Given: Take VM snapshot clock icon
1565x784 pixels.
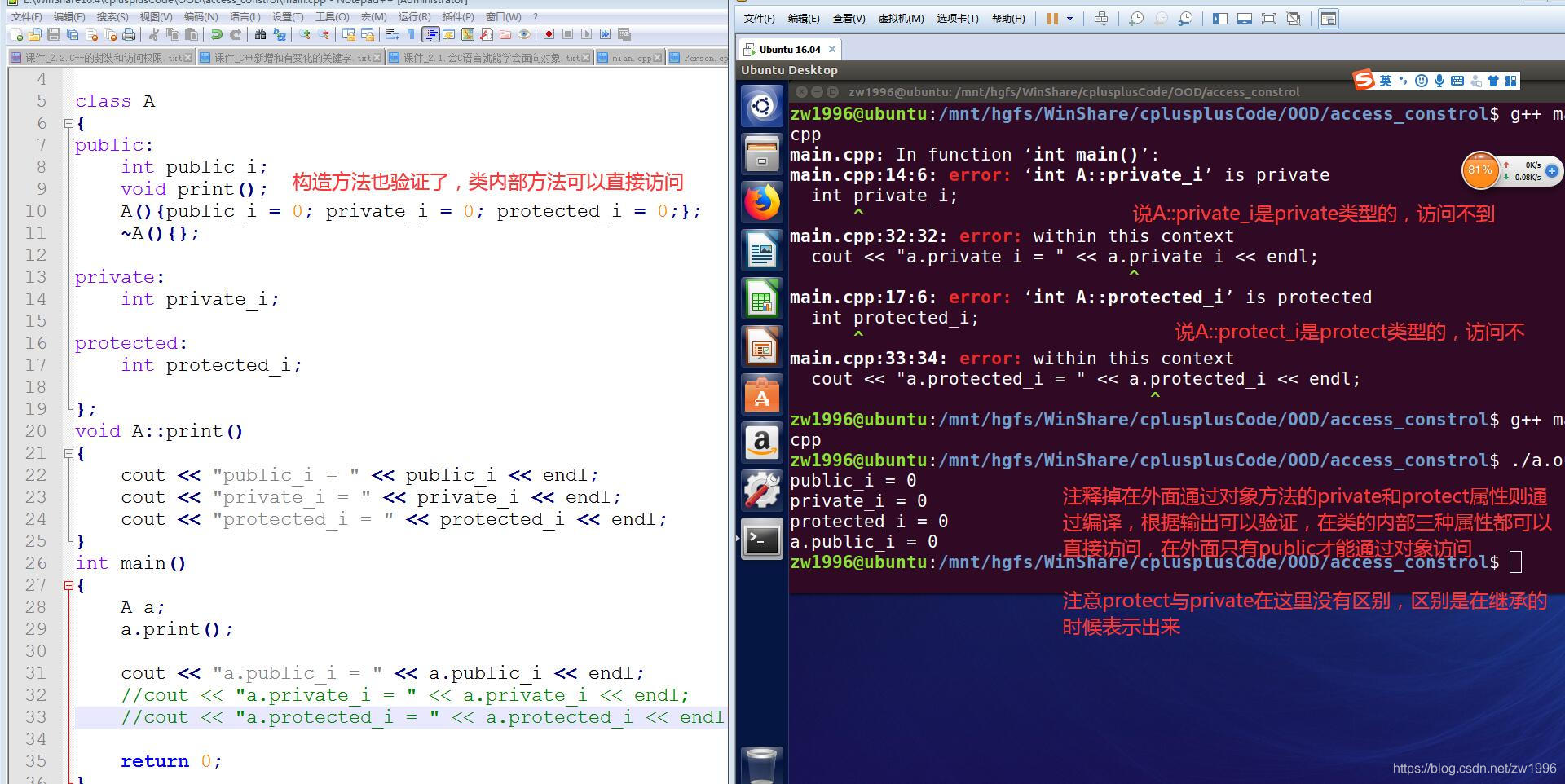Looking at the screenshot, I should point(1136,19).
